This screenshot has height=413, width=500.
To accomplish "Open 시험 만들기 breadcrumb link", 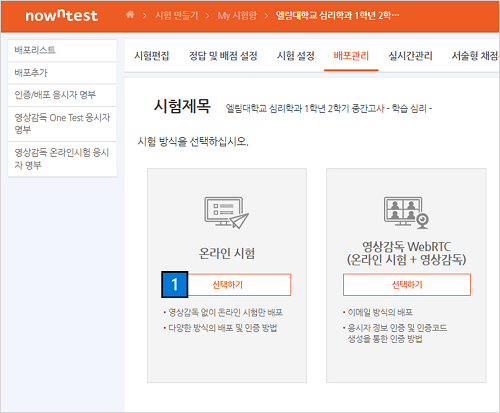I will point(177,15).
